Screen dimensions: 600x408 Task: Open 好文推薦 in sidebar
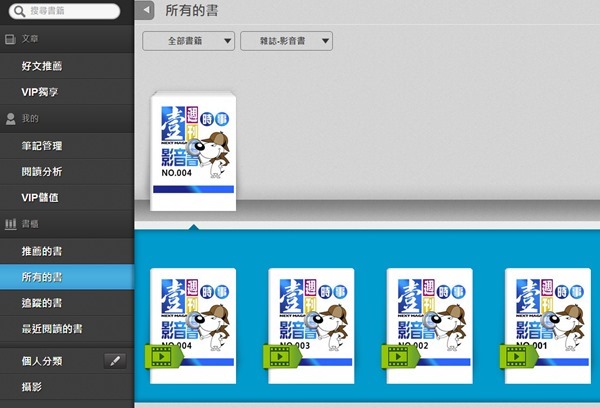tap(67, 66)
